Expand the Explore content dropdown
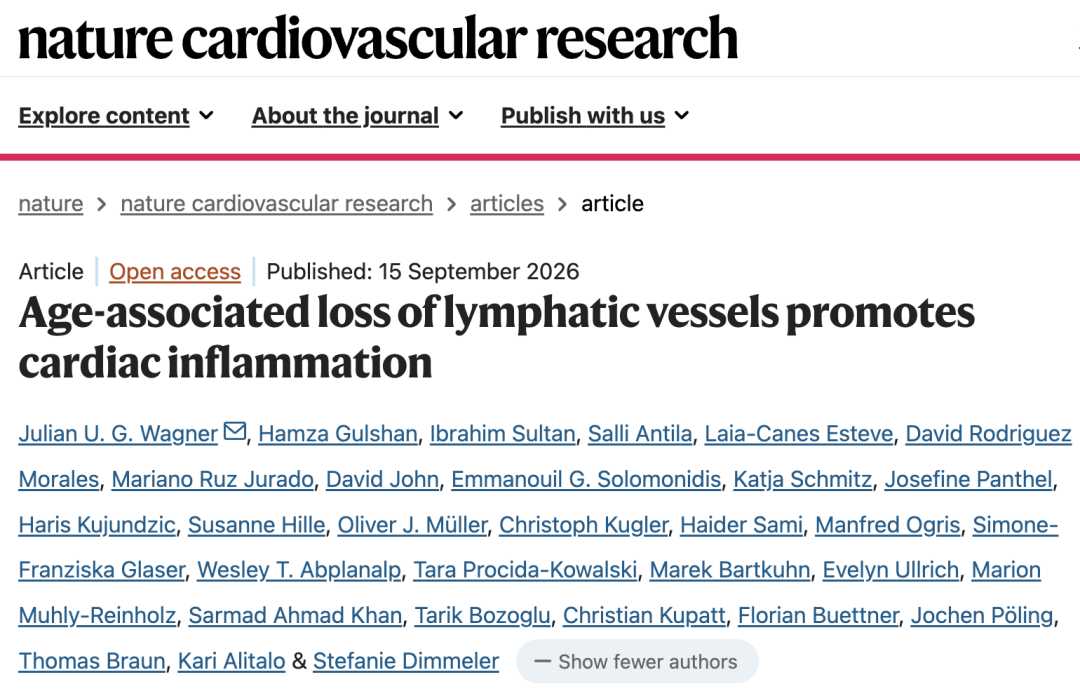 click(x=116, y=116)
